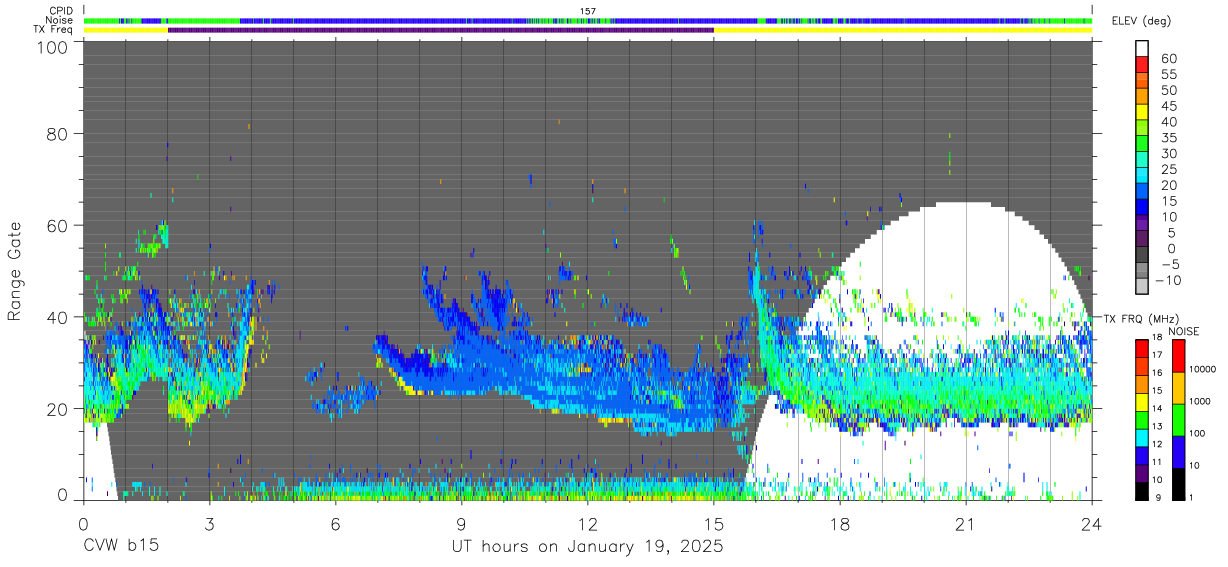
Task: Click the "80" tick on the Range Gate axis
Action: 56,134
